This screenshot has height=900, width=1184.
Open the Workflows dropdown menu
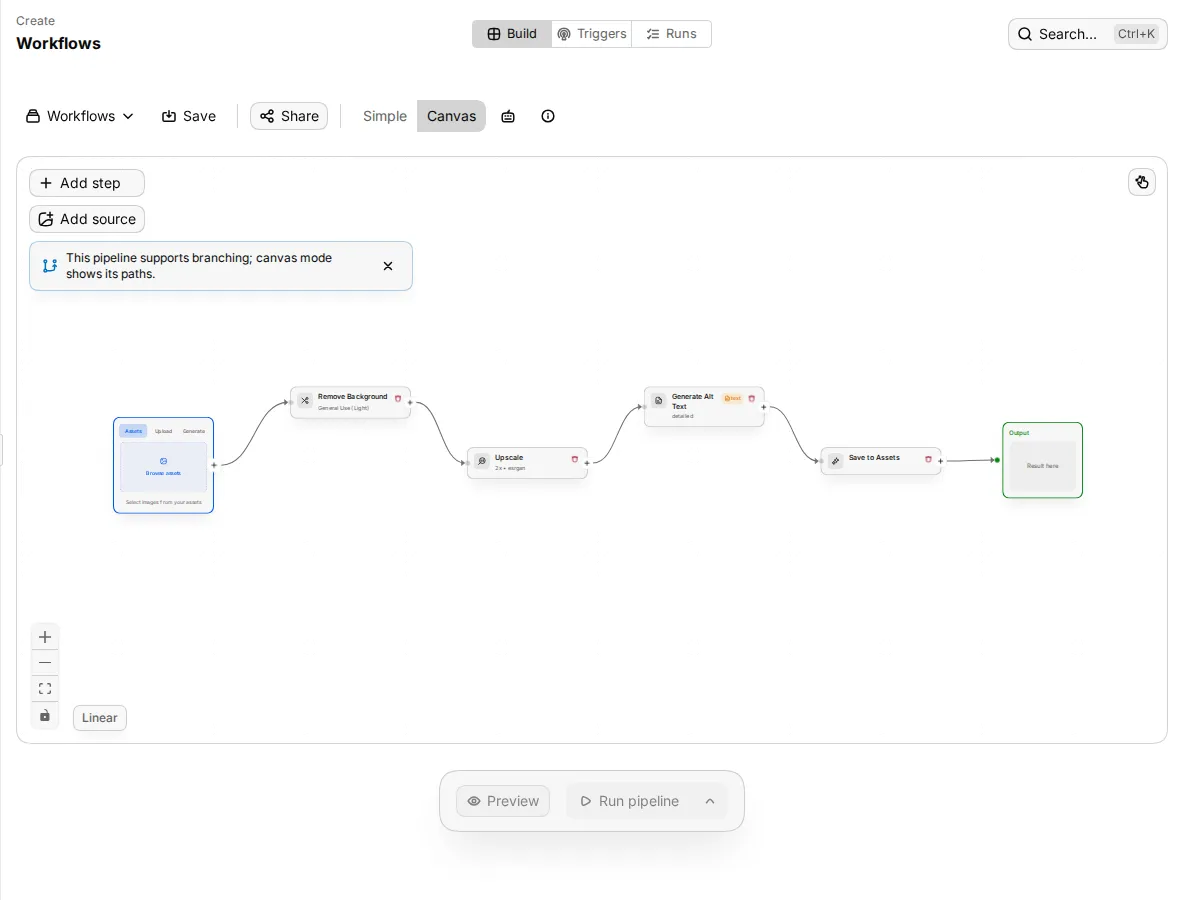(x=80, y=116)
